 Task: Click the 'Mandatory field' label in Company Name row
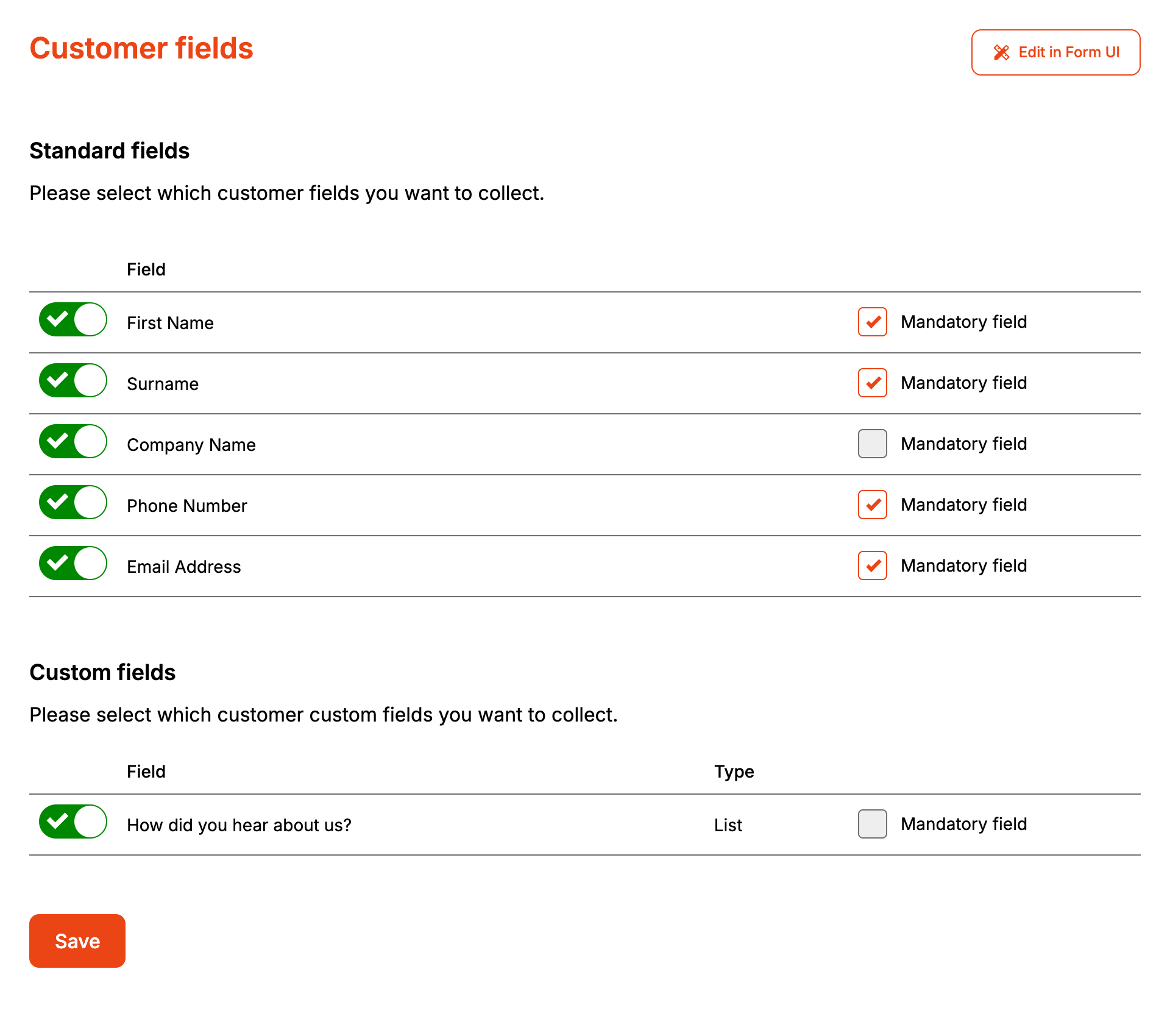964,444
